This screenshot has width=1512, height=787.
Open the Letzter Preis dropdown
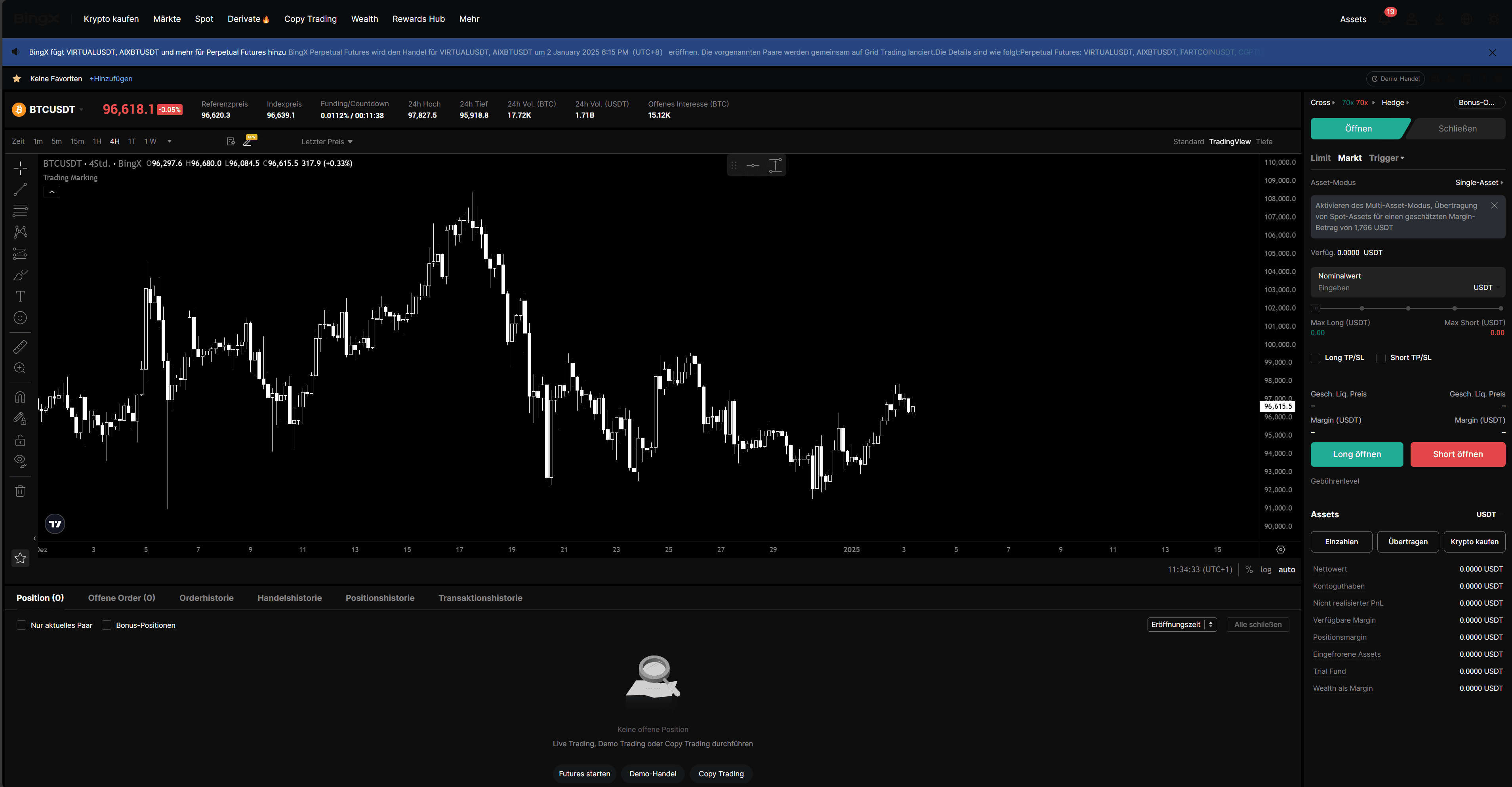[327, 141]
